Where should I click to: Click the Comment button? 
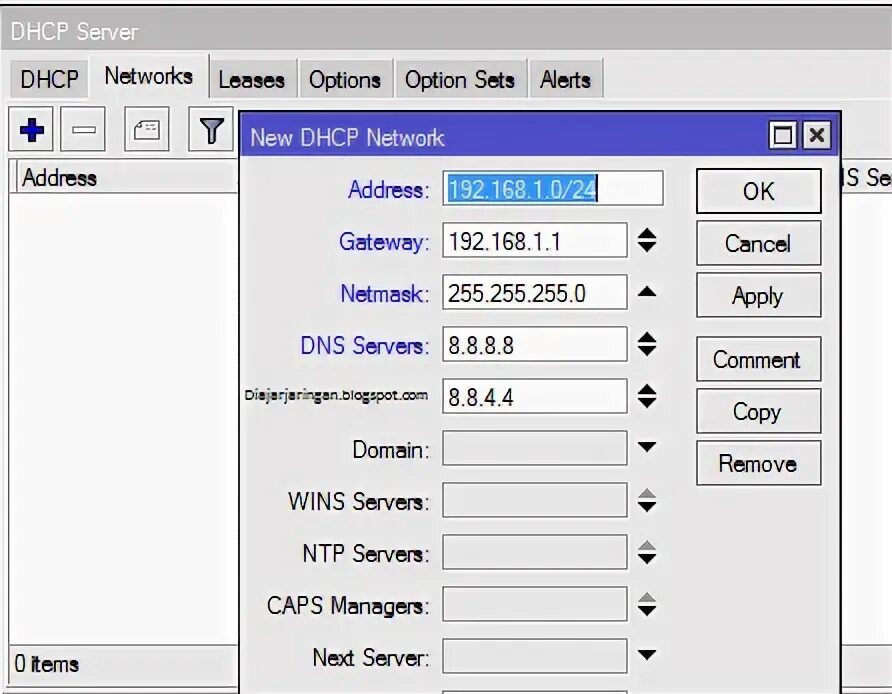pyautogui.click(x=758, y=359)
